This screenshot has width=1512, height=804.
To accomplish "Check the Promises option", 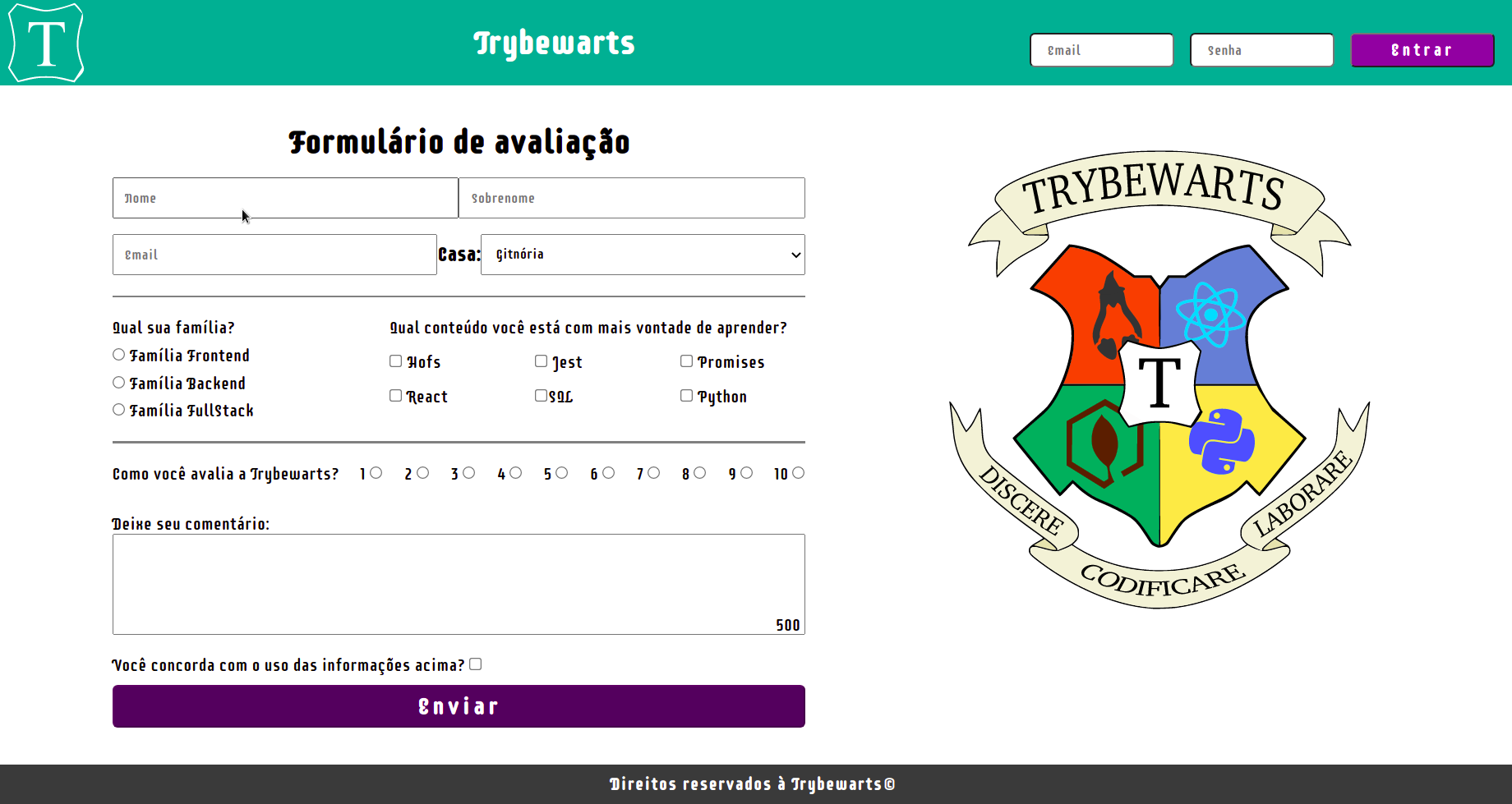I will pos(686,361).
